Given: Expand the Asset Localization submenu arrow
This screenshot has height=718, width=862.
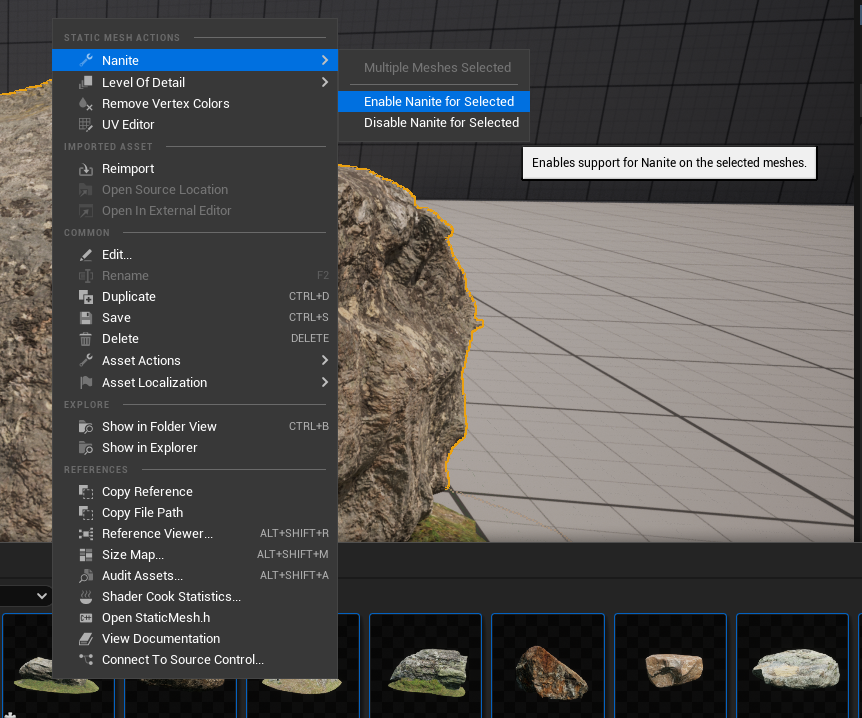Looking at the screenshot, I should point(325,382).
